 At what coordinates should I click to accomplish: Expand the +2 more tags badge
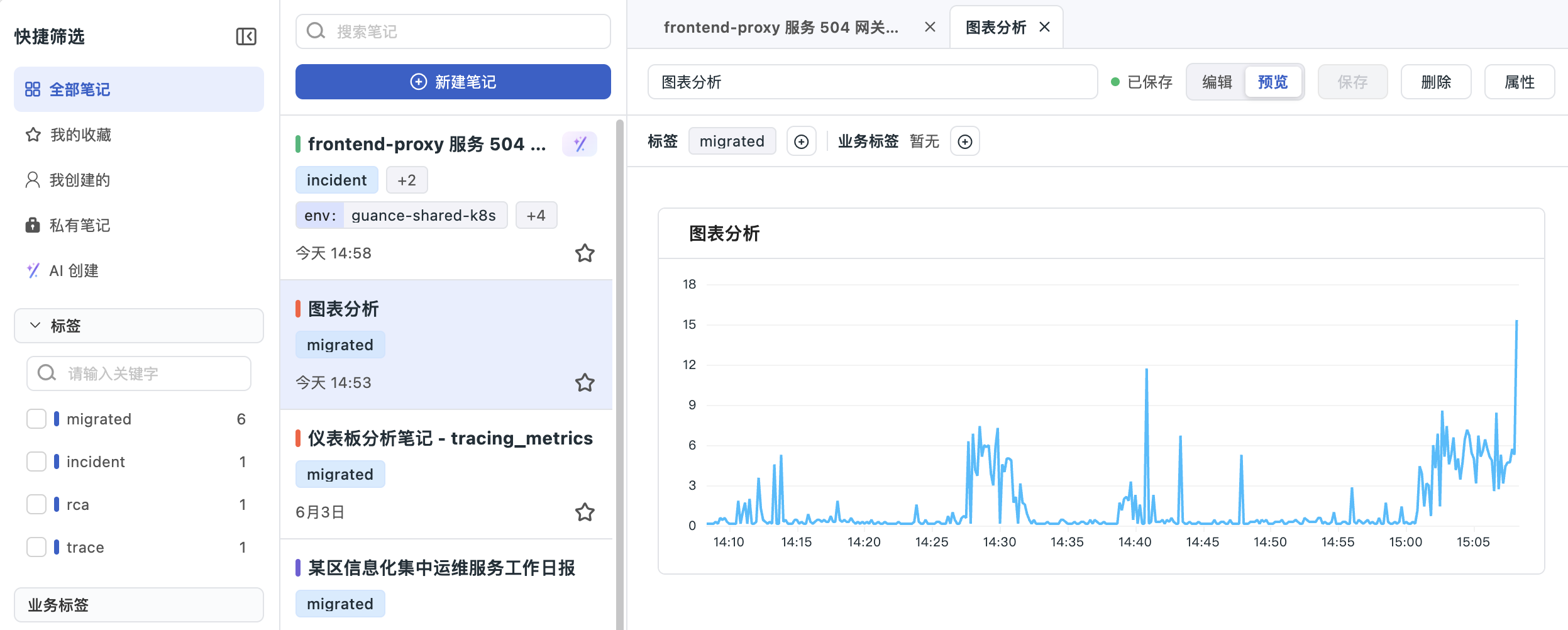[407, 180]
